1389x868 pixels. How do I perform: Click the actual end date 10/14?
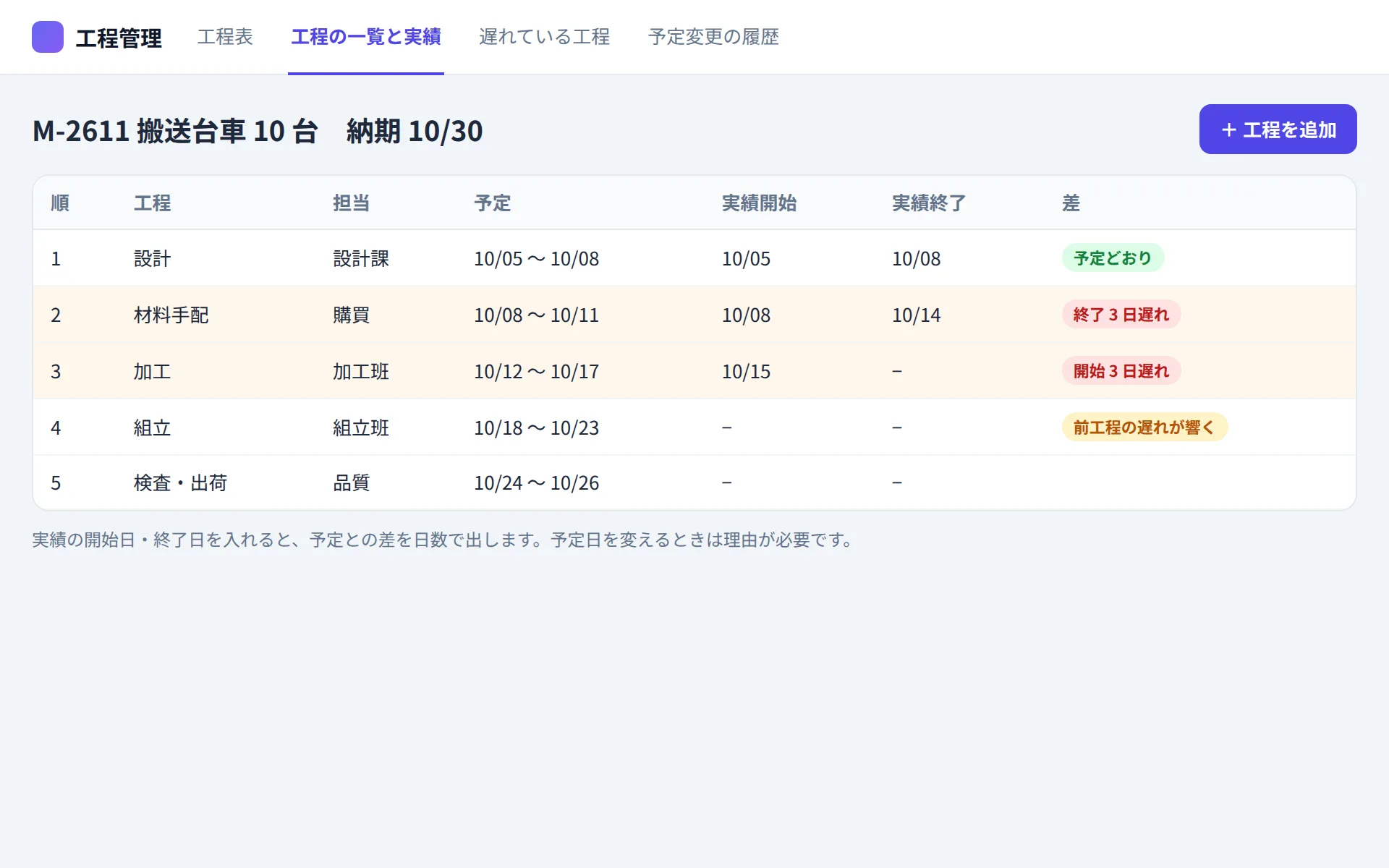[917, 315]
